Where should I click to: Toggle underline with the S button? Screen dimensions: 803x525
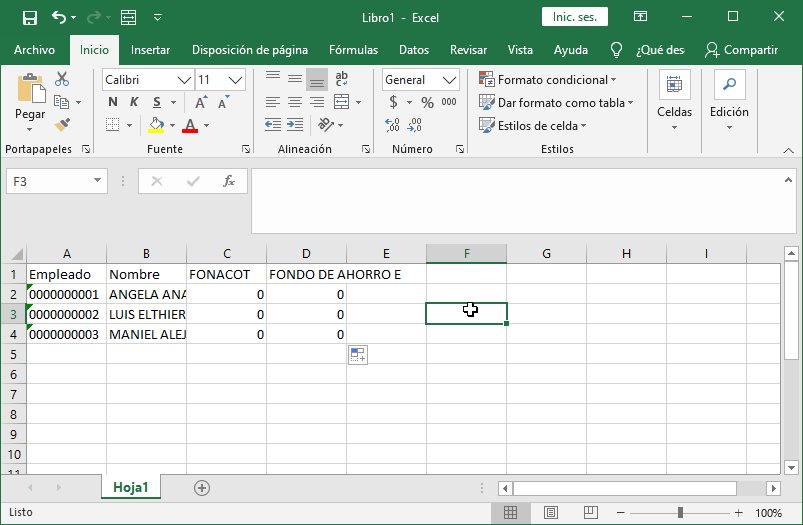pyautogui.click(x=157, y=102)
